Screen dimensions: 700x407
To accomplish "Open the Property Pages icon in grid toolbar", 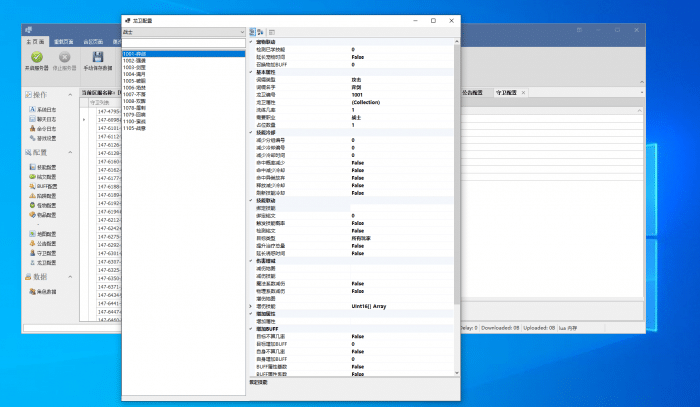I will [x=272, y=32].
